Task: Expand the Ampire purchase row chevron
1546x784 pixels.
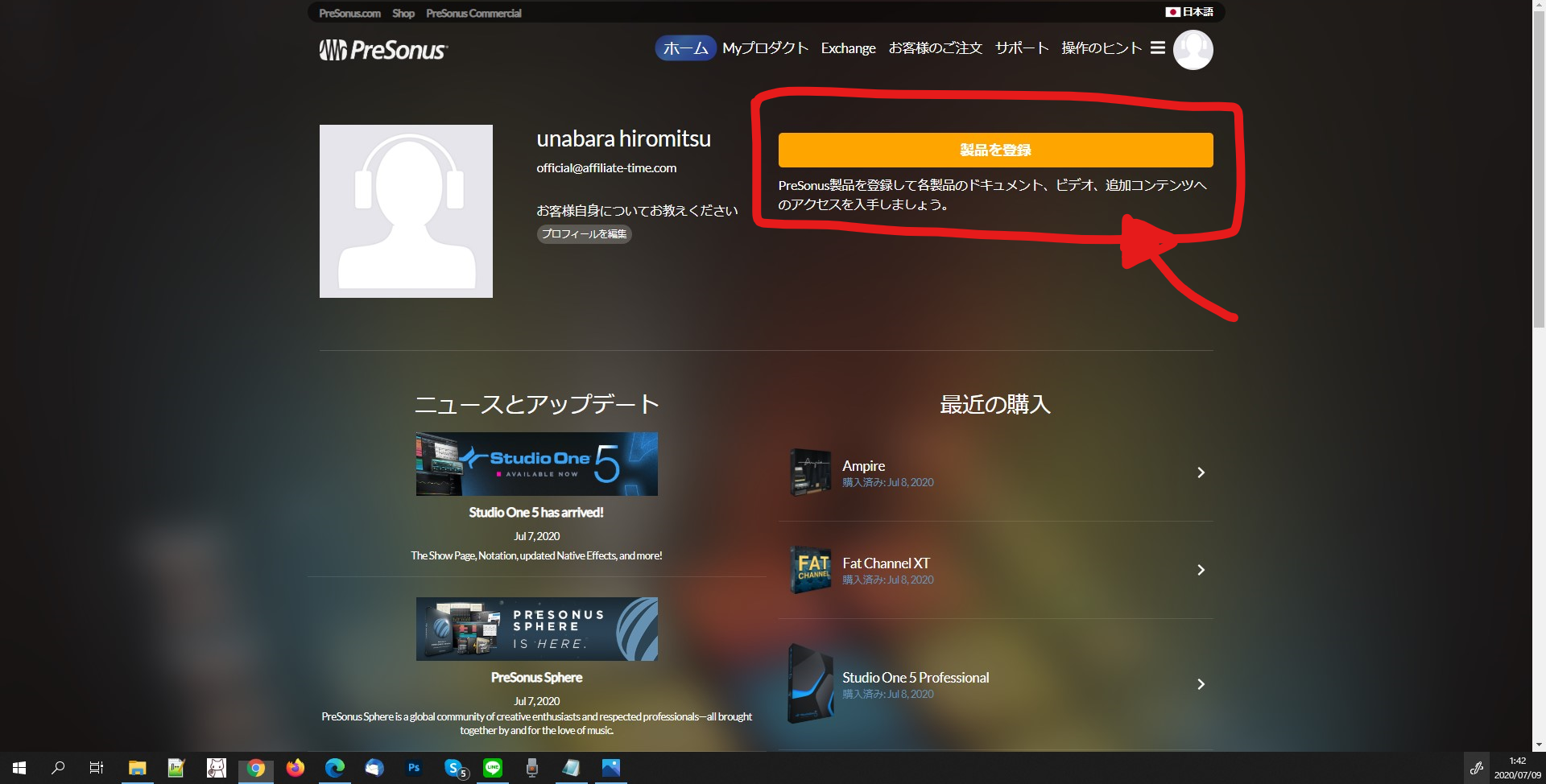Action: (x=1201, y=472)
